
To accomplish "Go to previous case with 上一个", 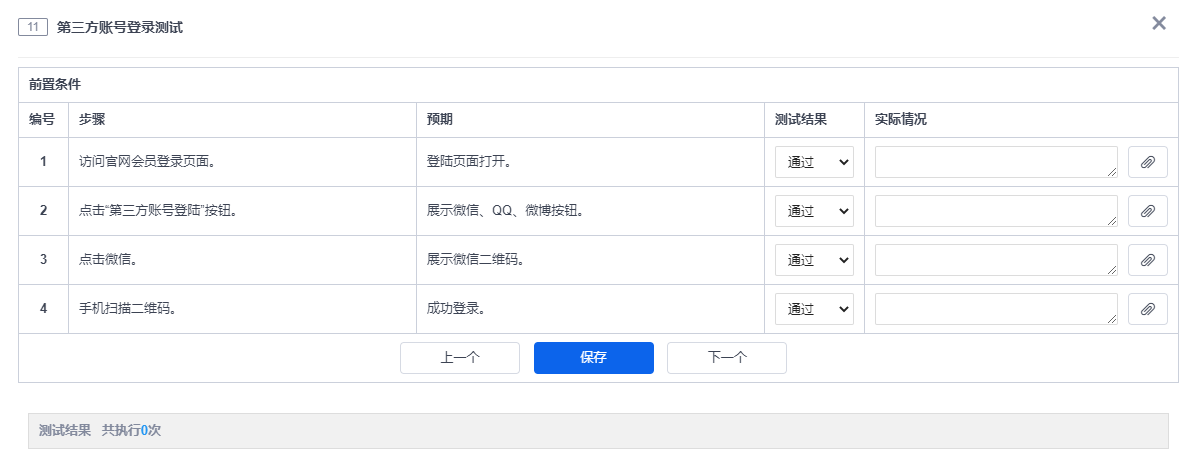I will (x=460, y=358).
